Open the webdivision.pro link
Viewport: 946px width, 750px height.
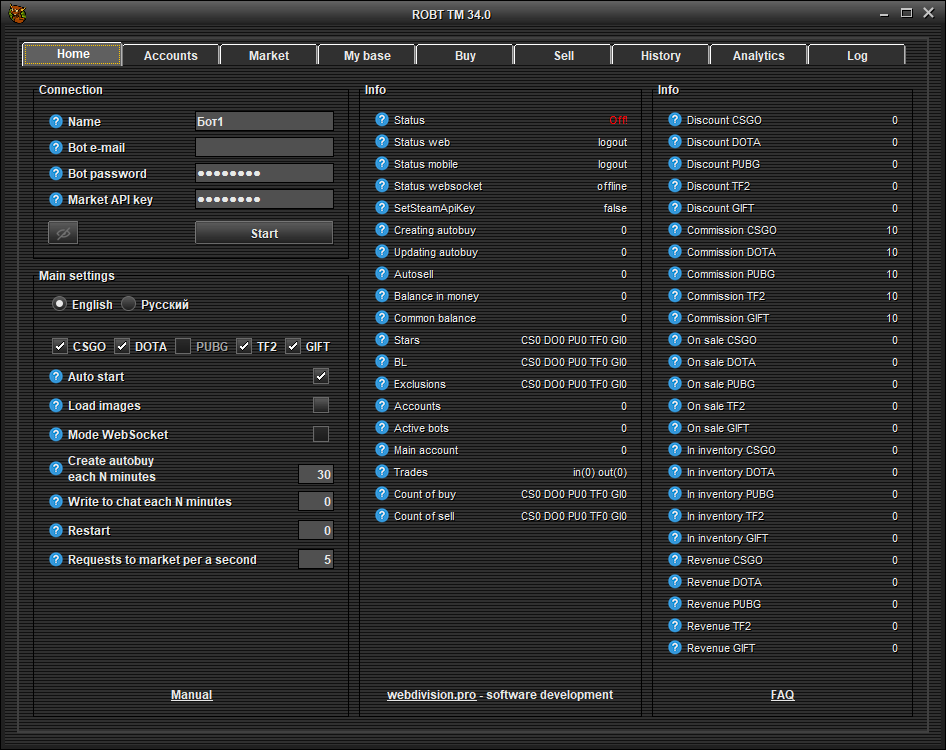(431, 695)
